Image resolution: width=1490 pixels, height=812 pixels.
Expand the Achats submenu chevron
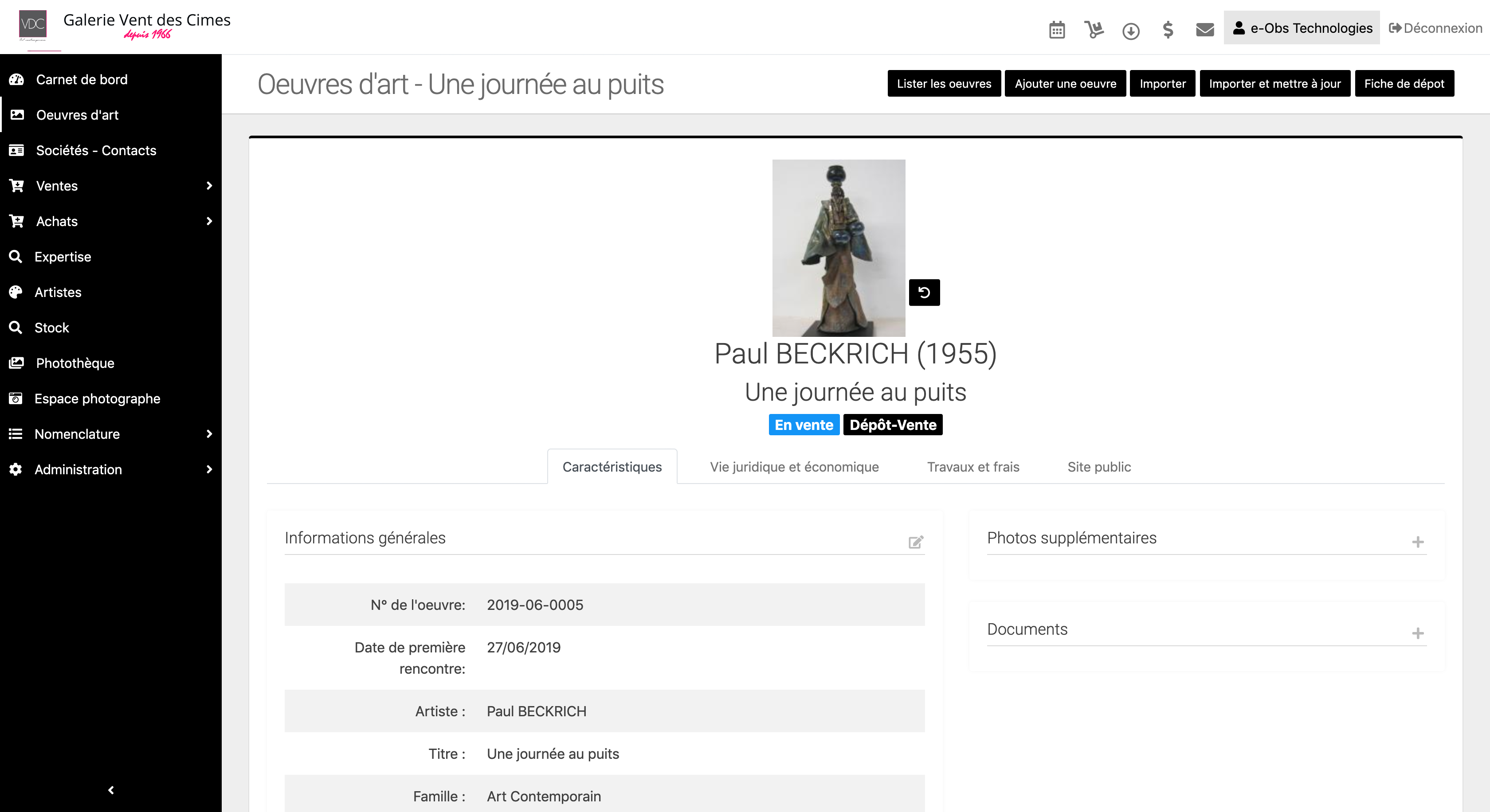[209, 221]
